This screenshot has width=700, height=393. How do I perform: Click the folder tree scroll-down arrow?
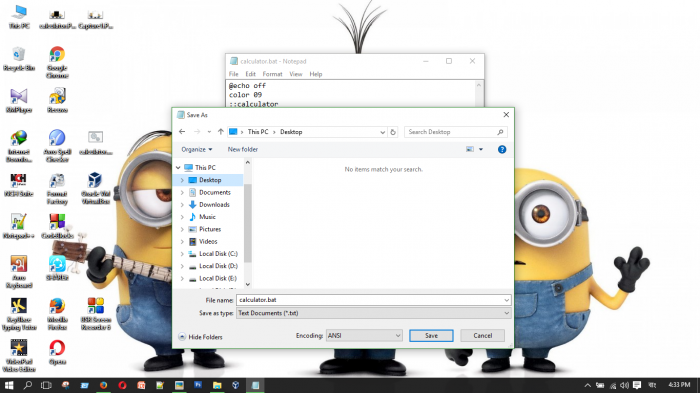[248, 284]
